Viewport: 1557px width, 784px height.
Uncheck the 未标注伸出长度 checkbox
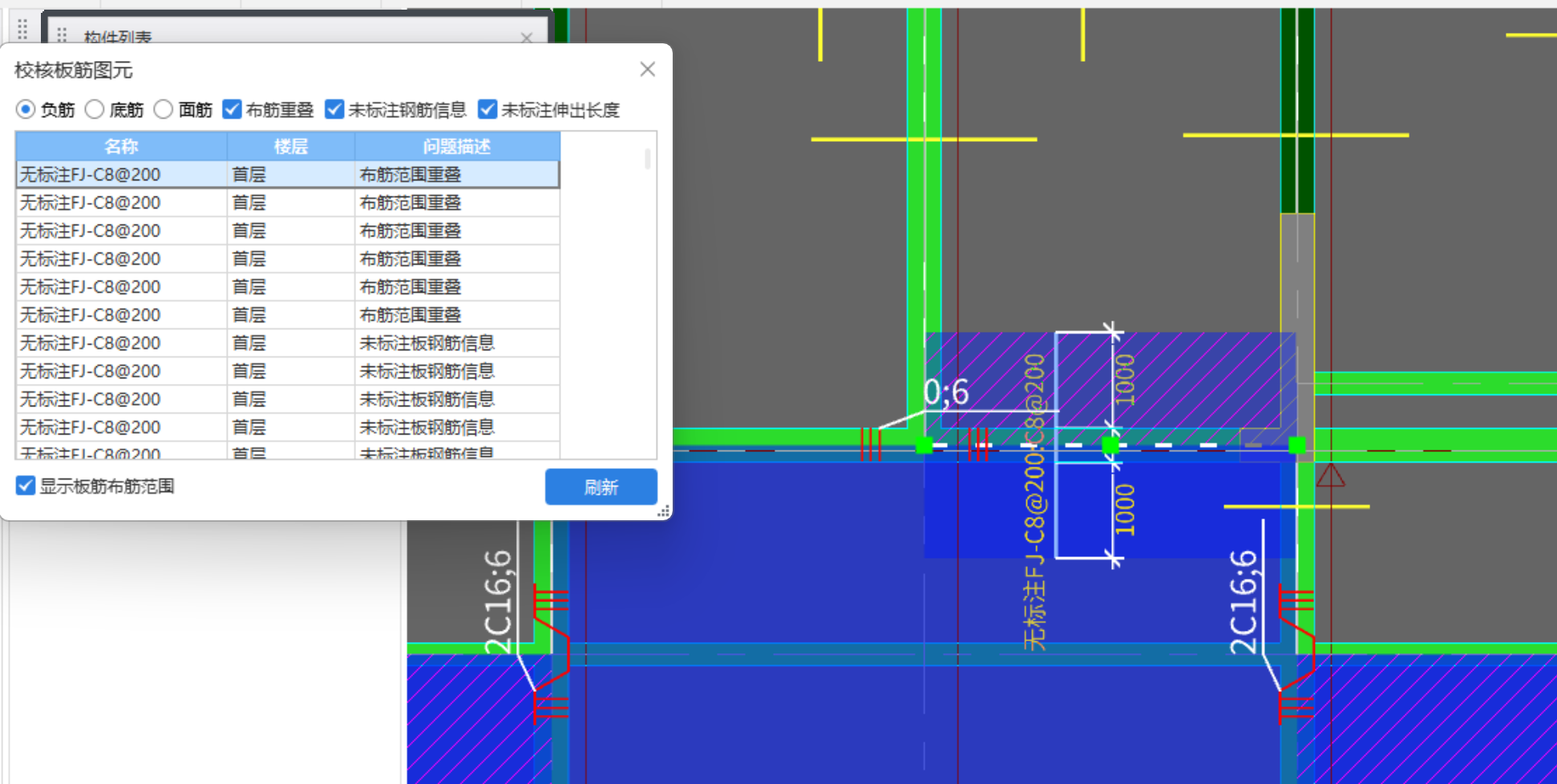(x=487, y=109)
